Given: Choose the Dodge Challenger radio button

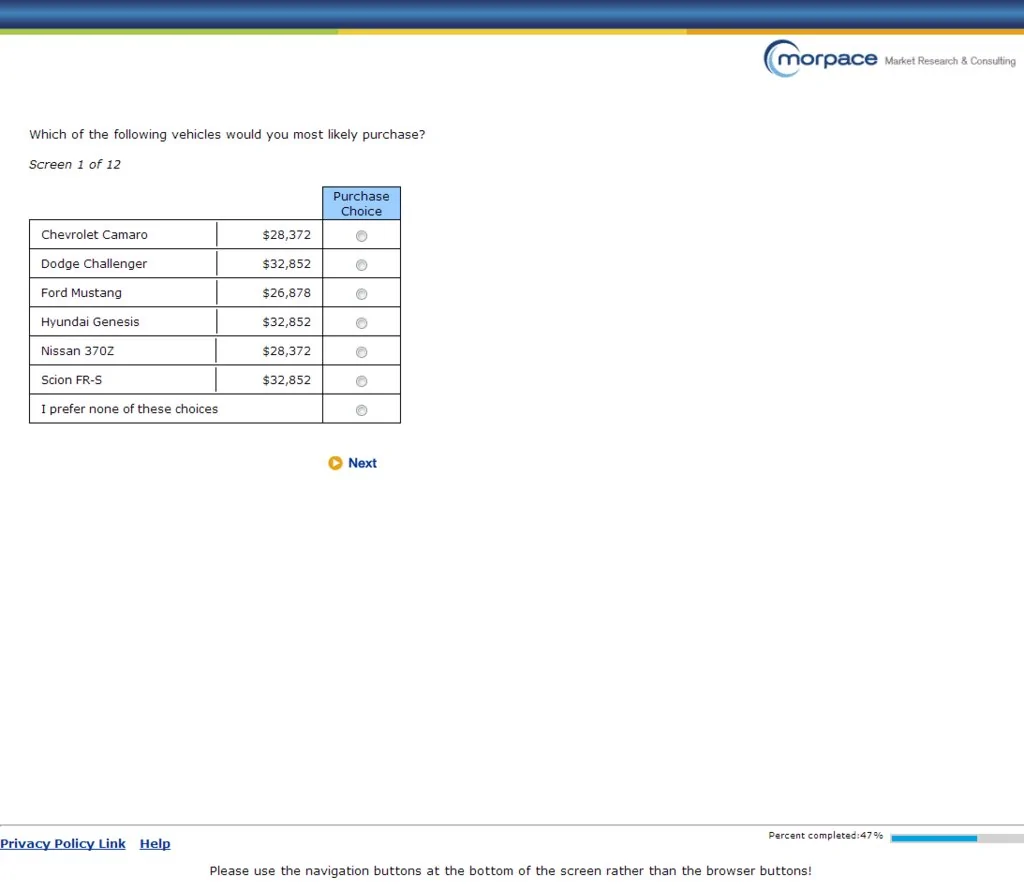Looking at the screenshot, I should 361,265.
